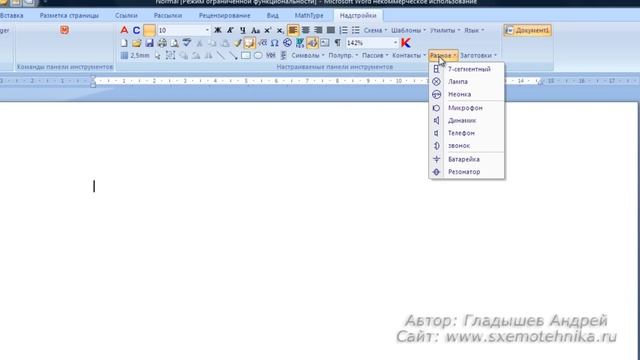This screenshot has width=640, height=360.
Task: Choose Батарейка from the menu
Action: [467, 159]
